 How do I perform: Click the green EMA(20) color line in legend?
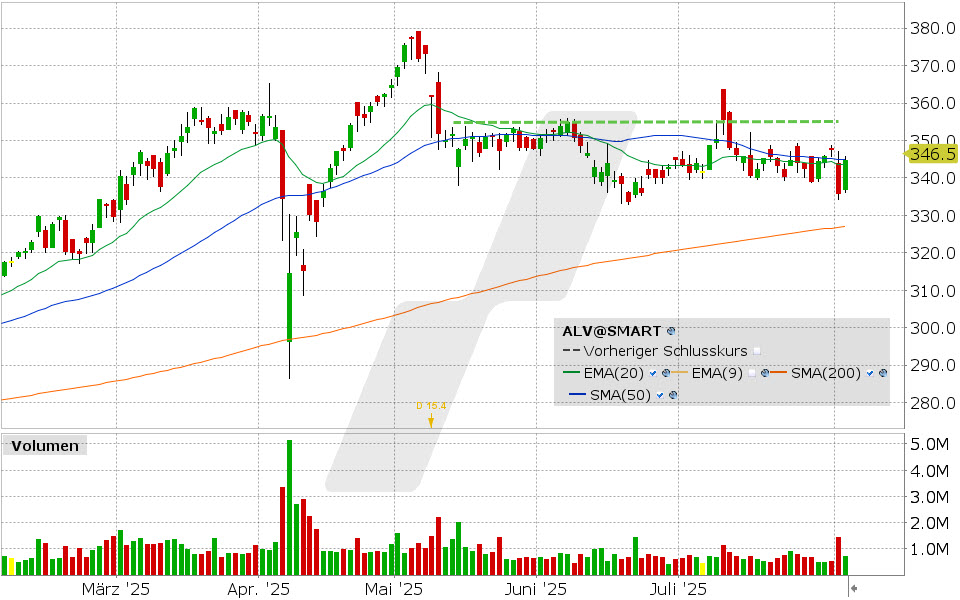[572, 372]
